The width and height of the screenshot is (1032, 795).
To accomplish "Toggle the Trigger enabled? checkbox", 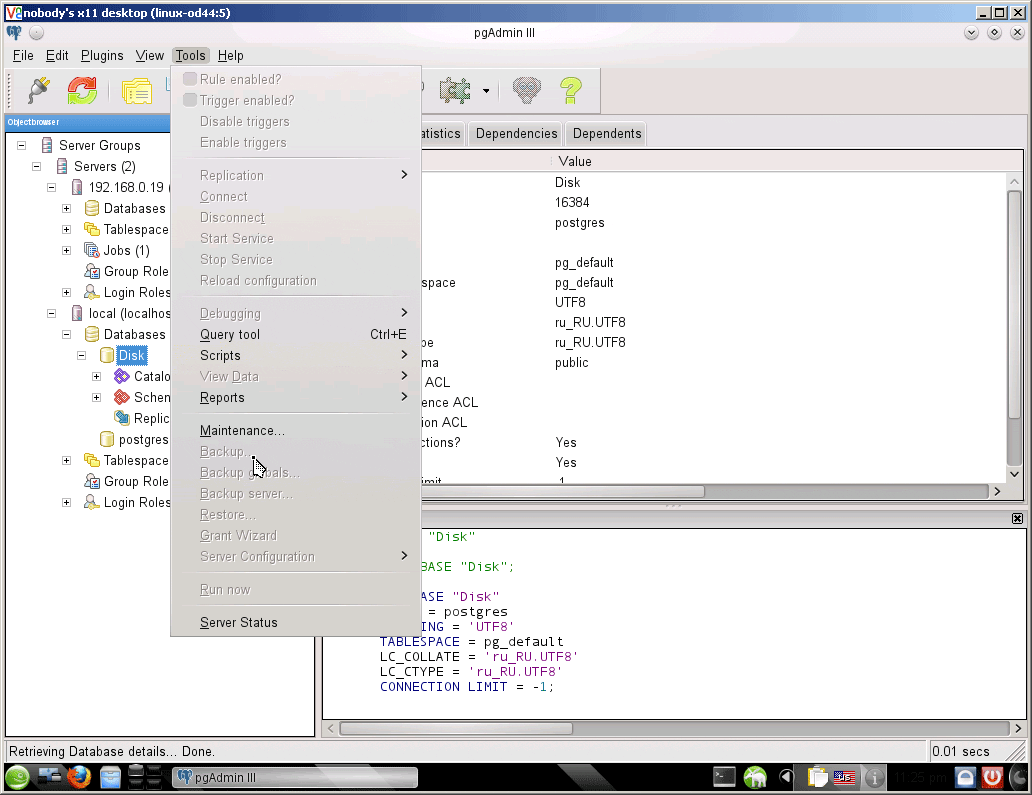I will coord(190,100).
